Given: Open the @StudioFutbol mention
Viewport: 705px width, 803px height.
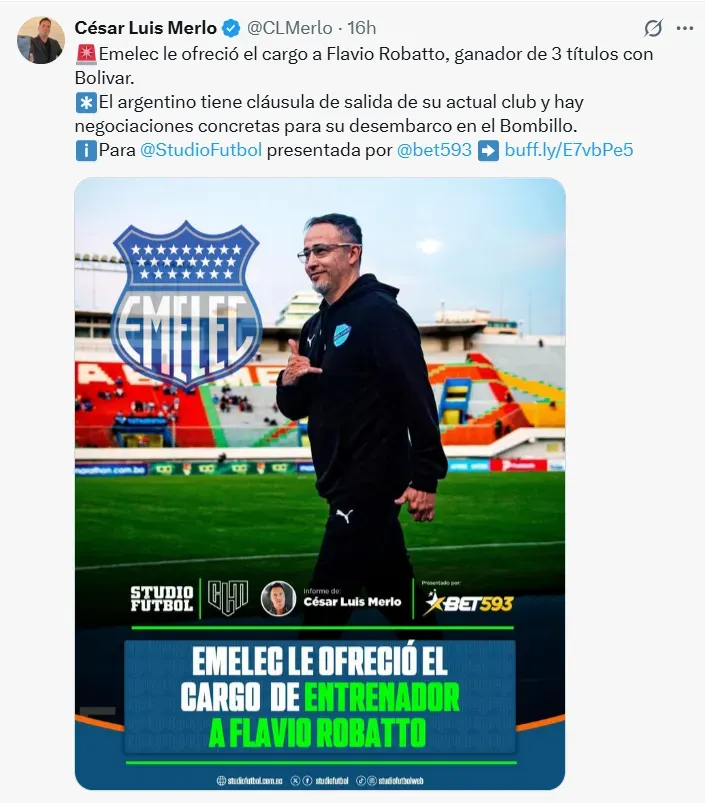Looking at the screenshot, I should click(201, 150).
